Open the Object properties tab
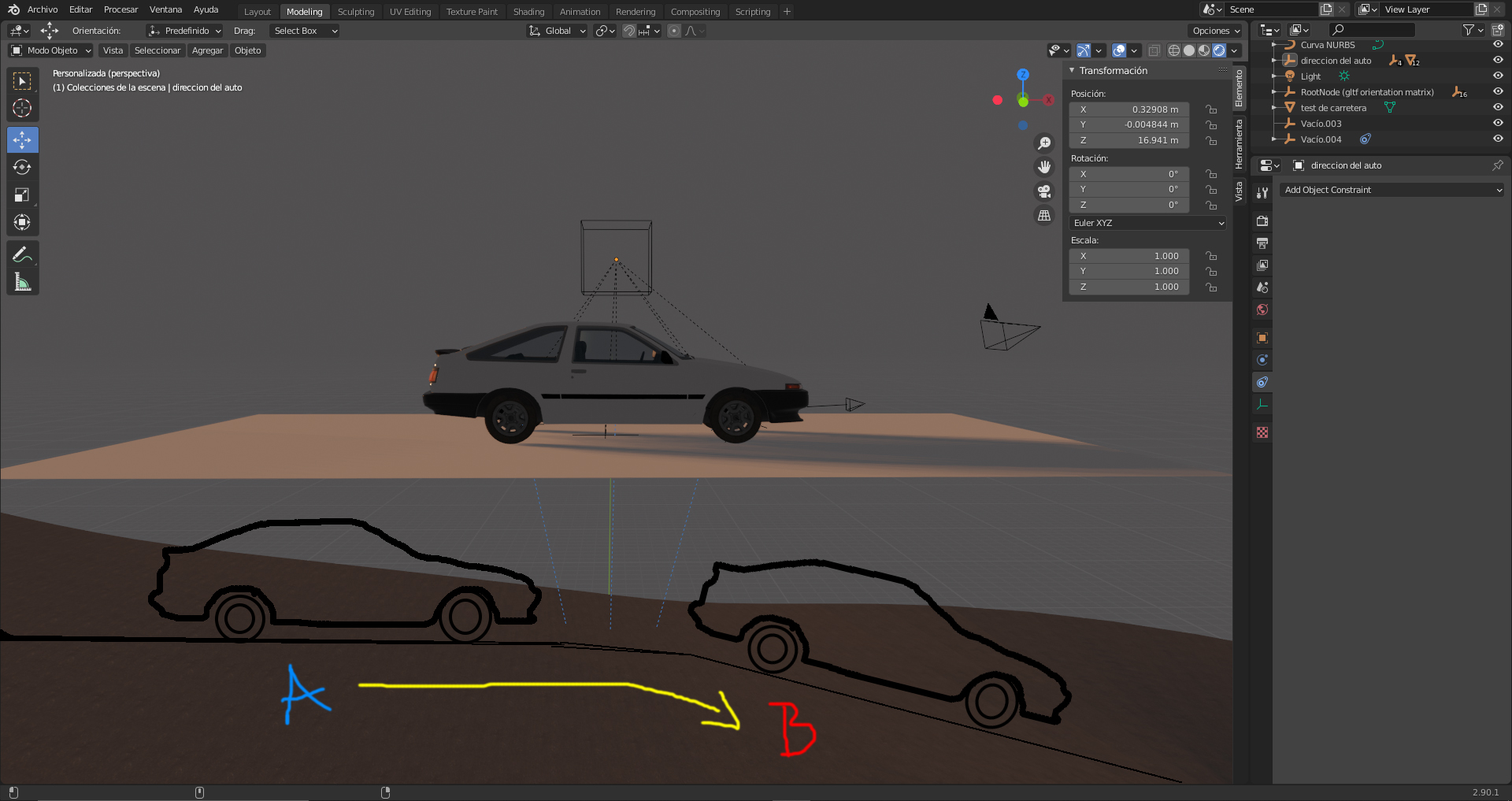 pos(1262,338)
